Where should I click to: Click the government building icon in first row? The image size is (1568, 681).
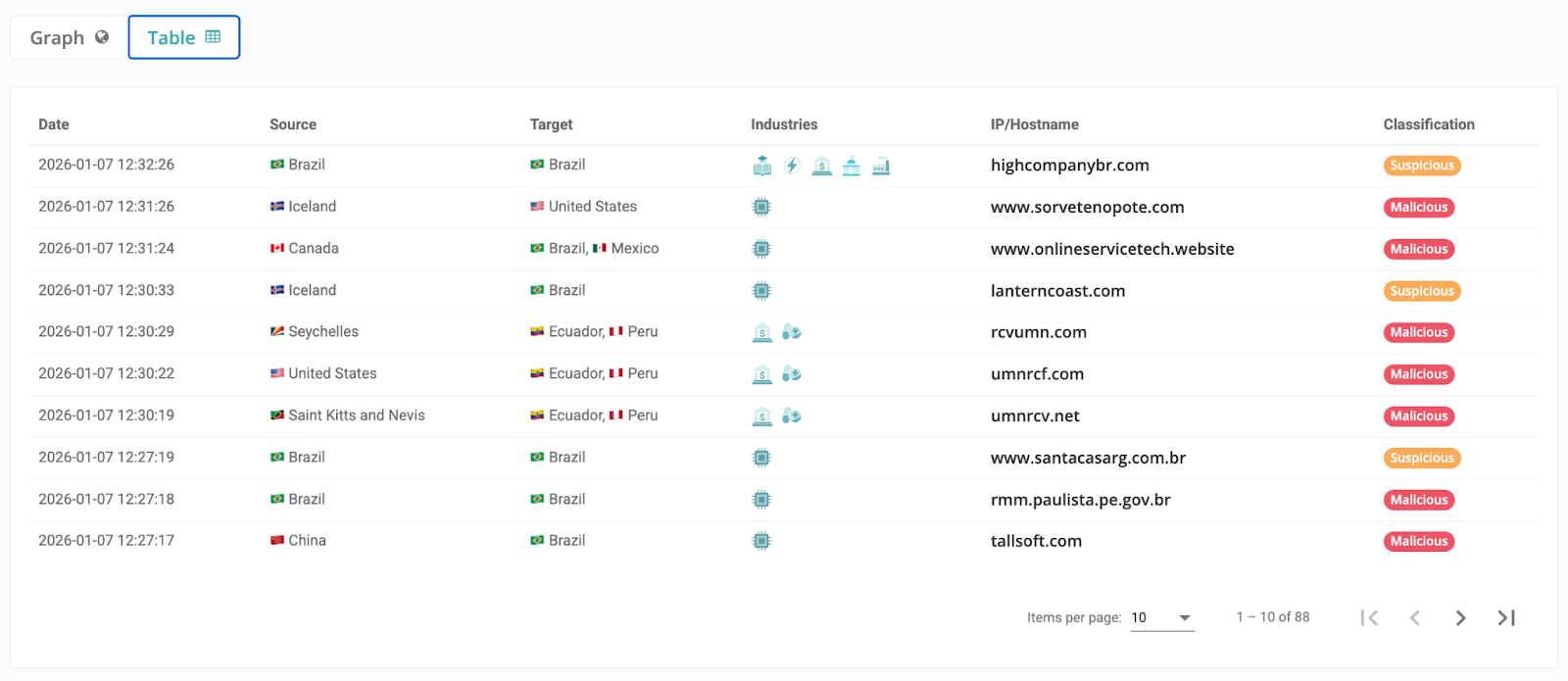852,166
